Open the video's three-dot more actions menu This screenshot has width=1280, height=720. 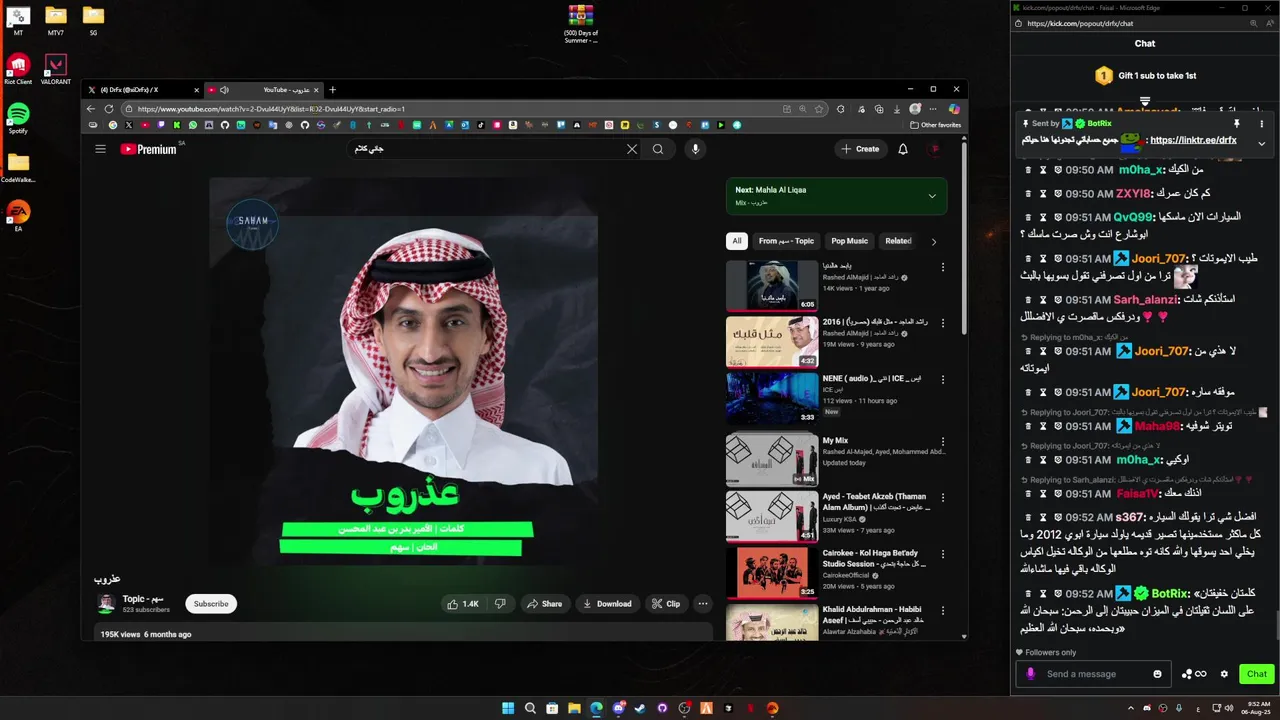[x=703, y=604]
